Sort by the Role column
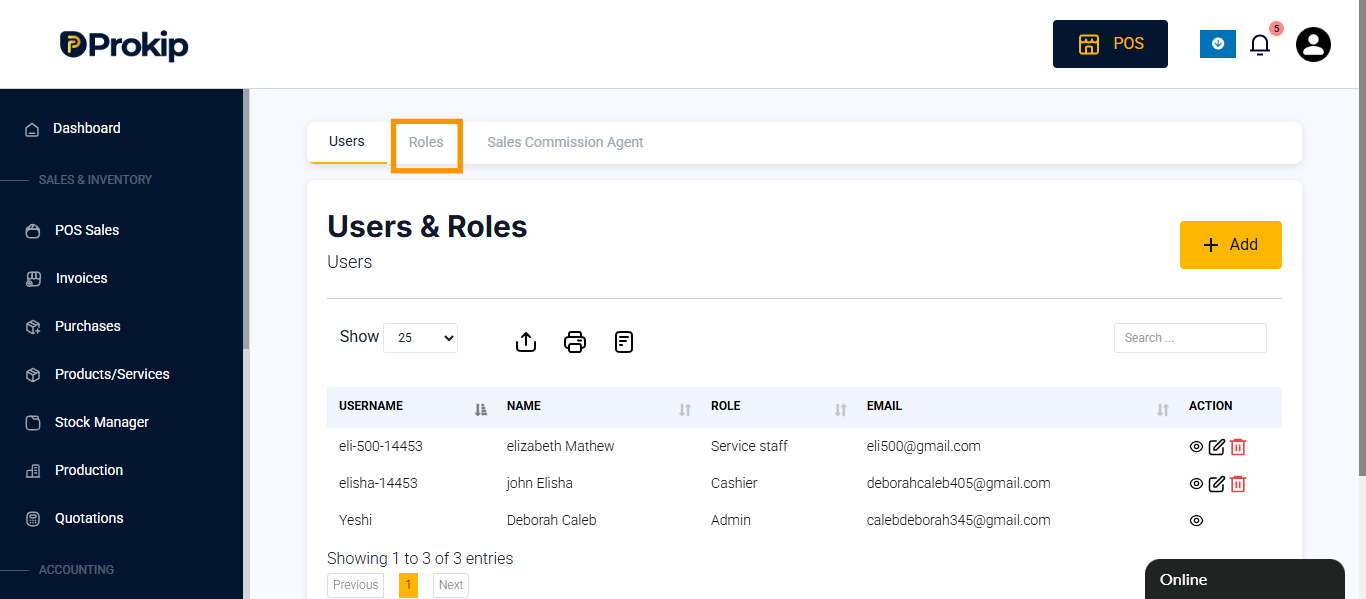This screenshot has width=1366, height=599. 777,407
